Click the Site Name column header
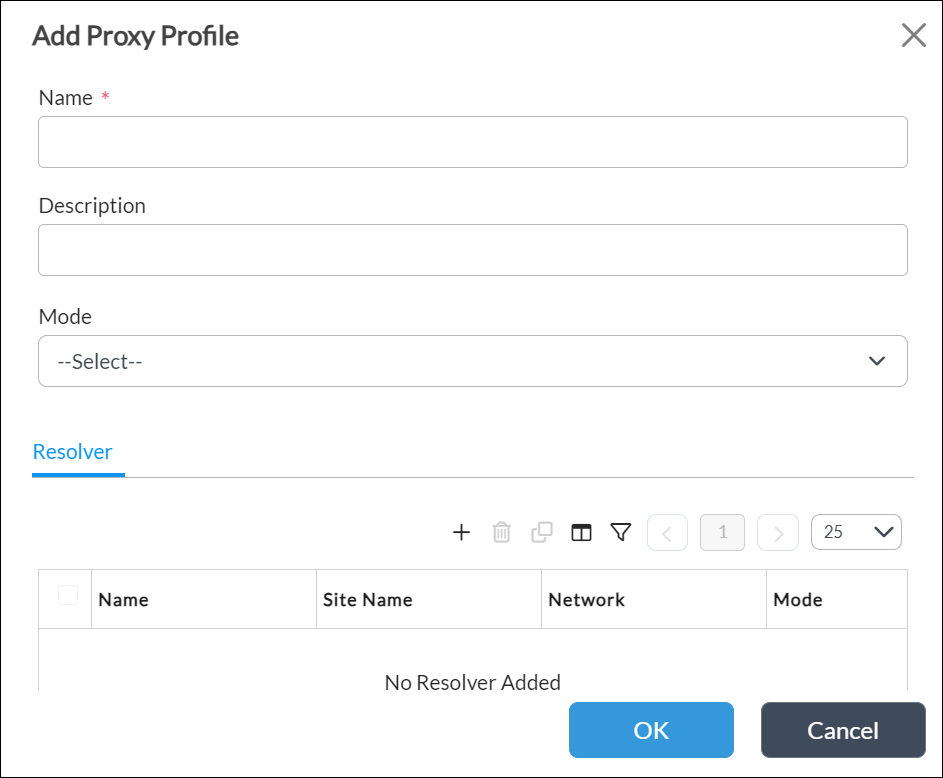 coord(368,599)
